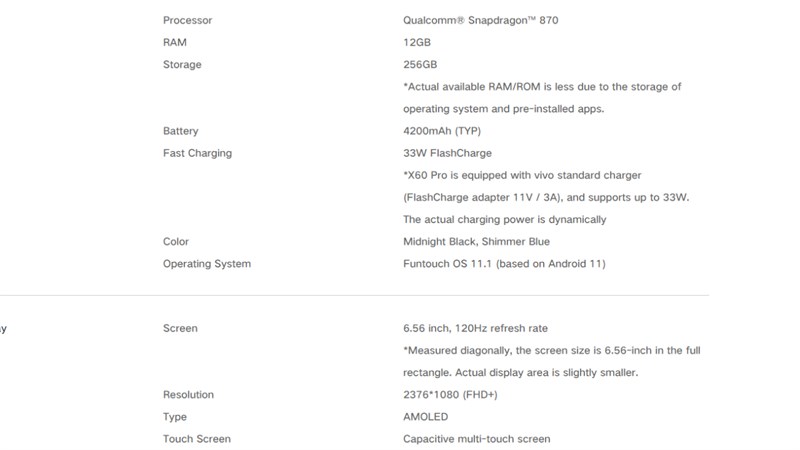This screenshot has height=450, width=800.
Task: Select the Qualcomm Snapdragon 870 text
Action: 481,20
